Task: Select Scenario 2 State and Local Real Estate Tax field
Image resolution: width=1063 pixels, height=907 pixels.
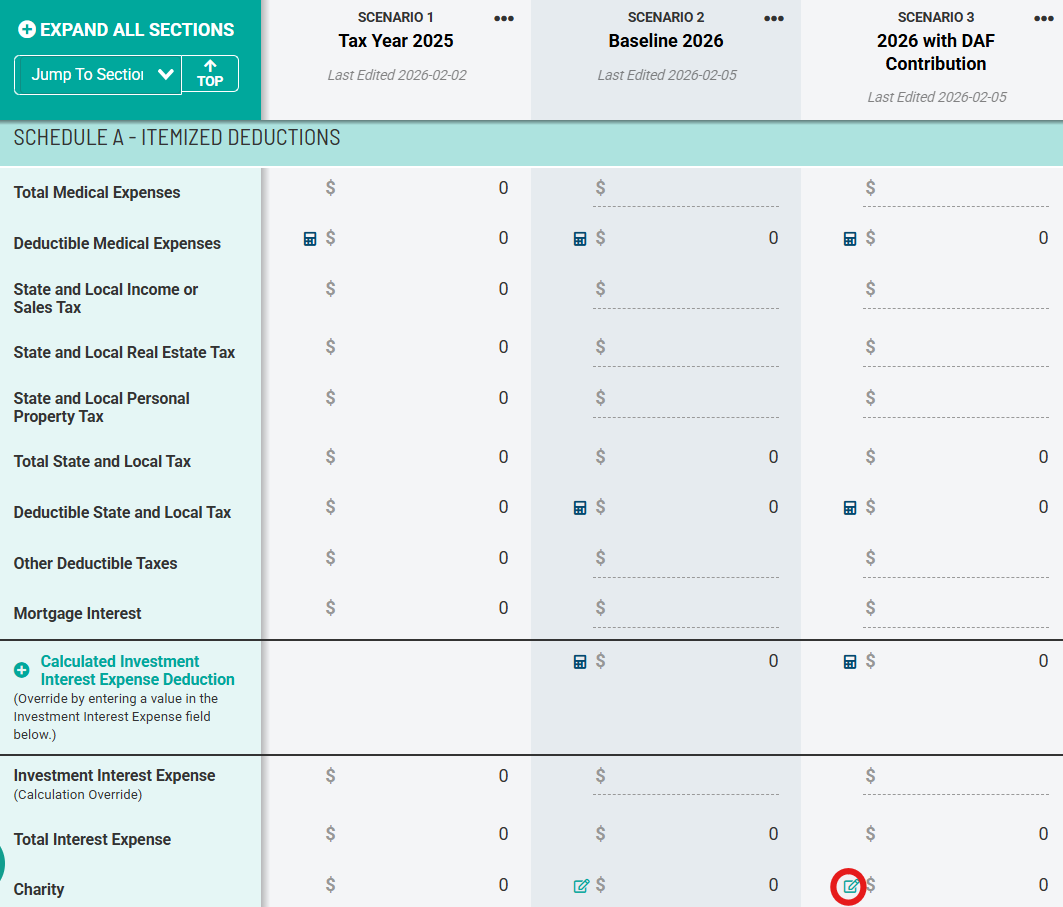Action: click(x=695, y=348)
